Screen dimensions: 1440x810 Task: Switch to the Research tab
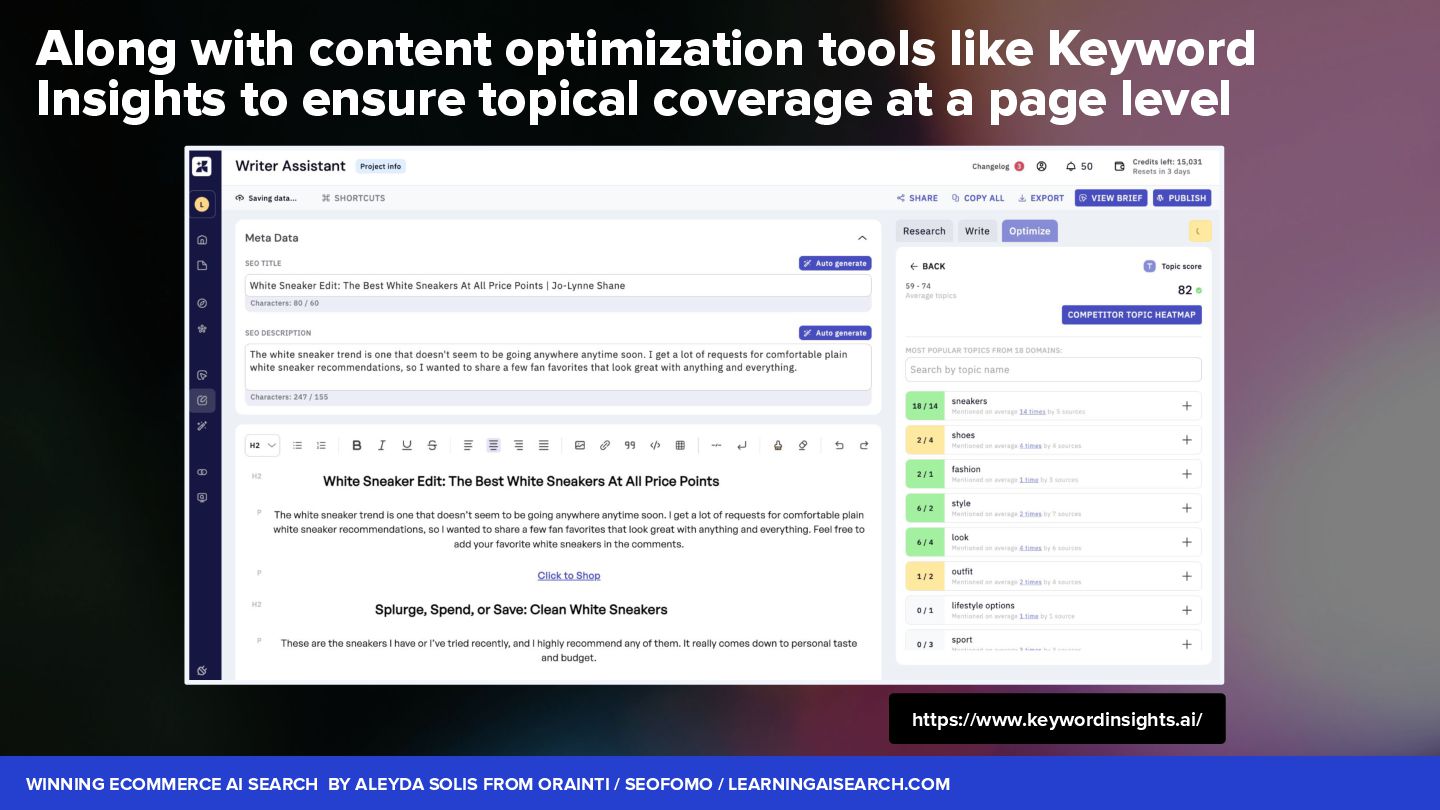(x=924, y=231)
